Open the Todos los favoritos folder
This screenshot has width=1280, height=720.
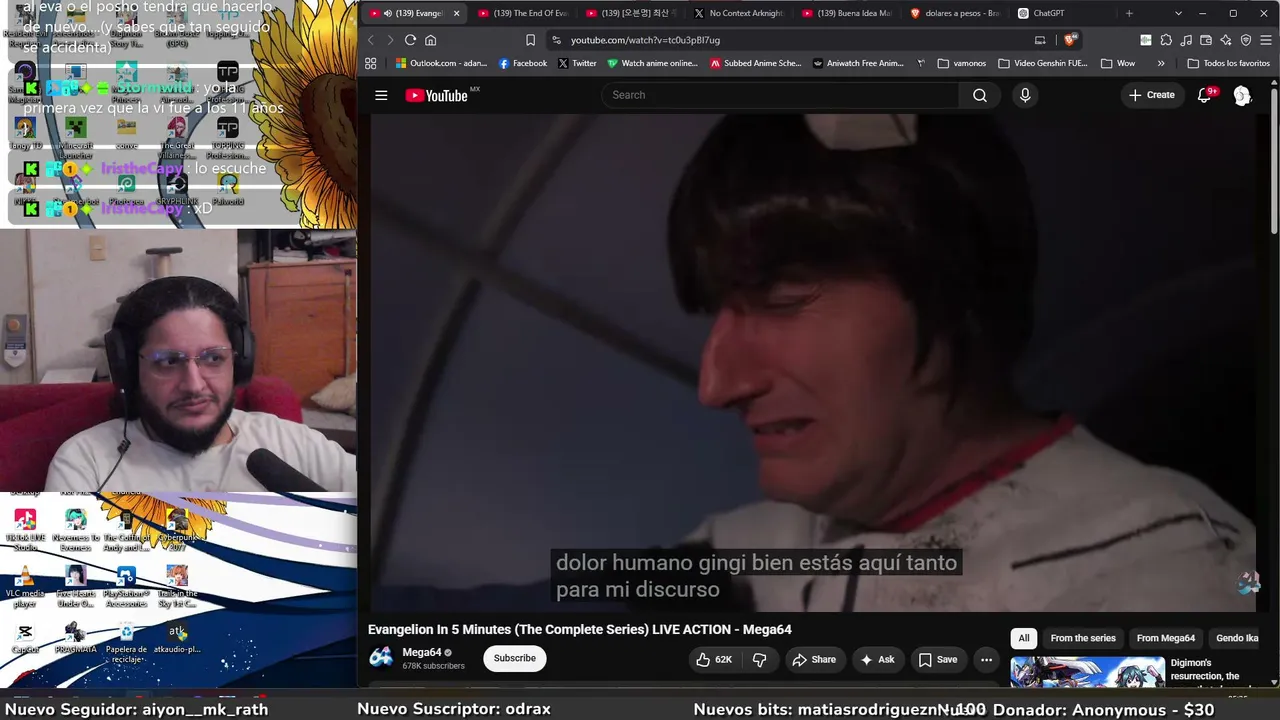tap(1228, 63)
